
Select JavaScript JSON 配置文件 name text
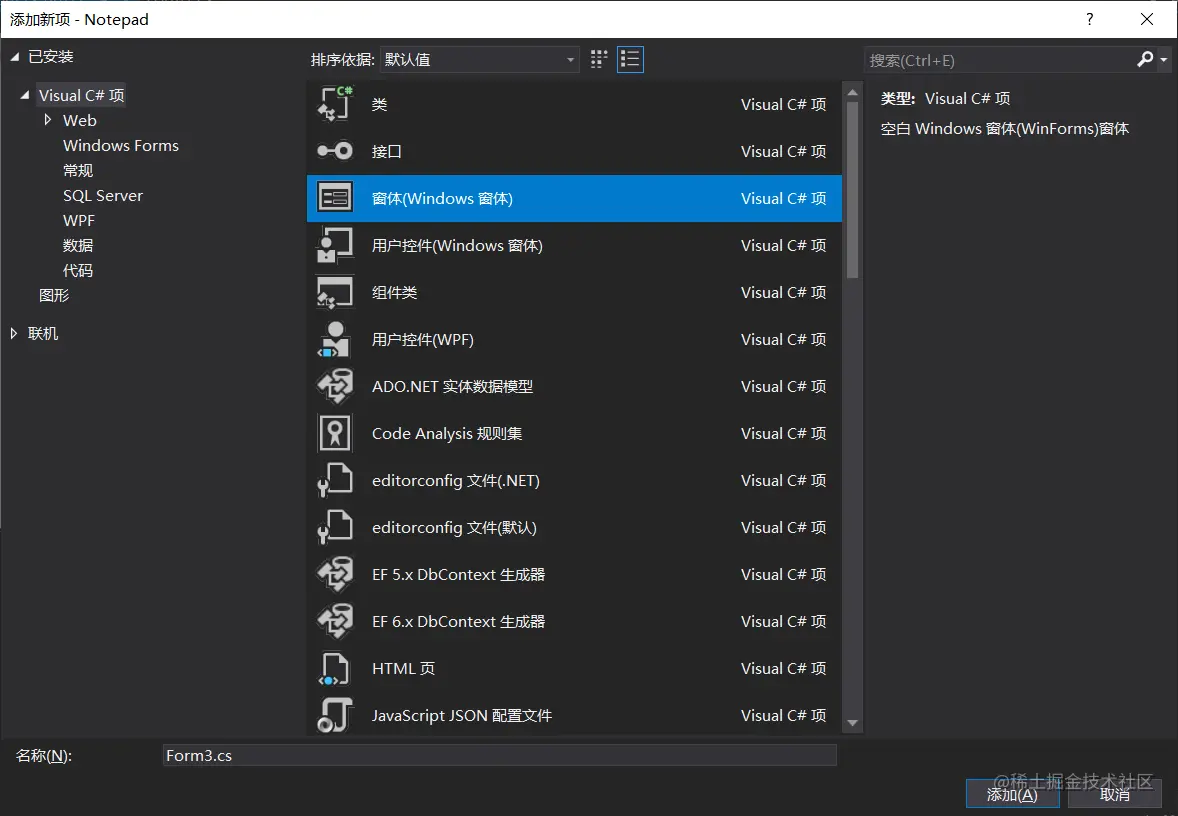pos(462,715)
